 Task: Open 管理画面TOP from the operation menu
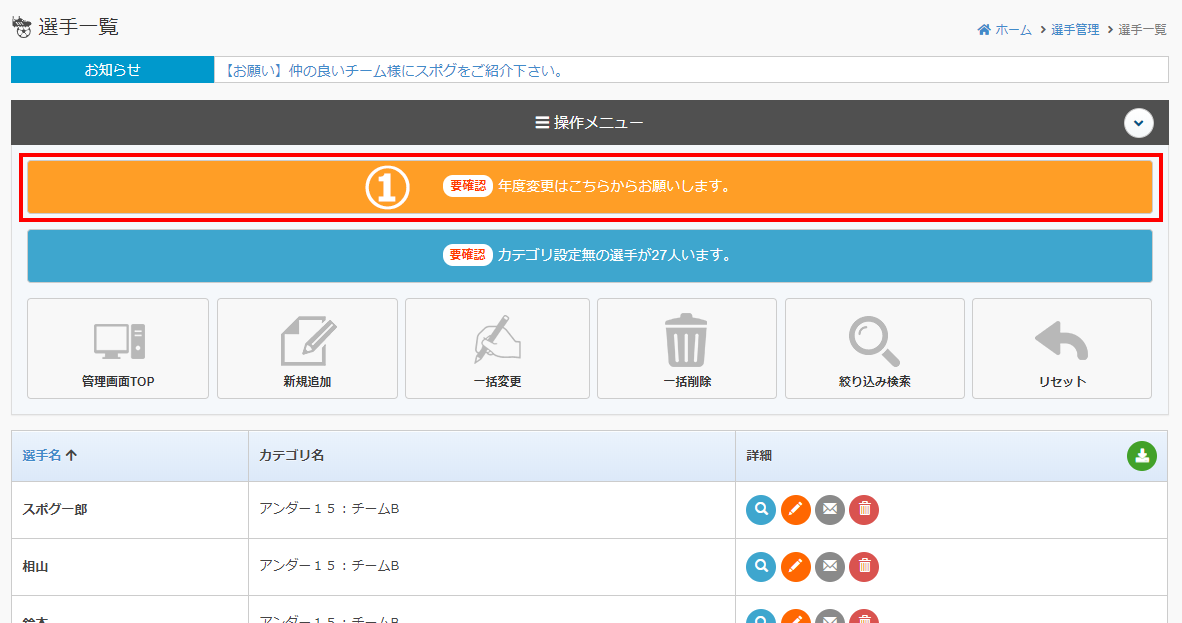point(118,349)
